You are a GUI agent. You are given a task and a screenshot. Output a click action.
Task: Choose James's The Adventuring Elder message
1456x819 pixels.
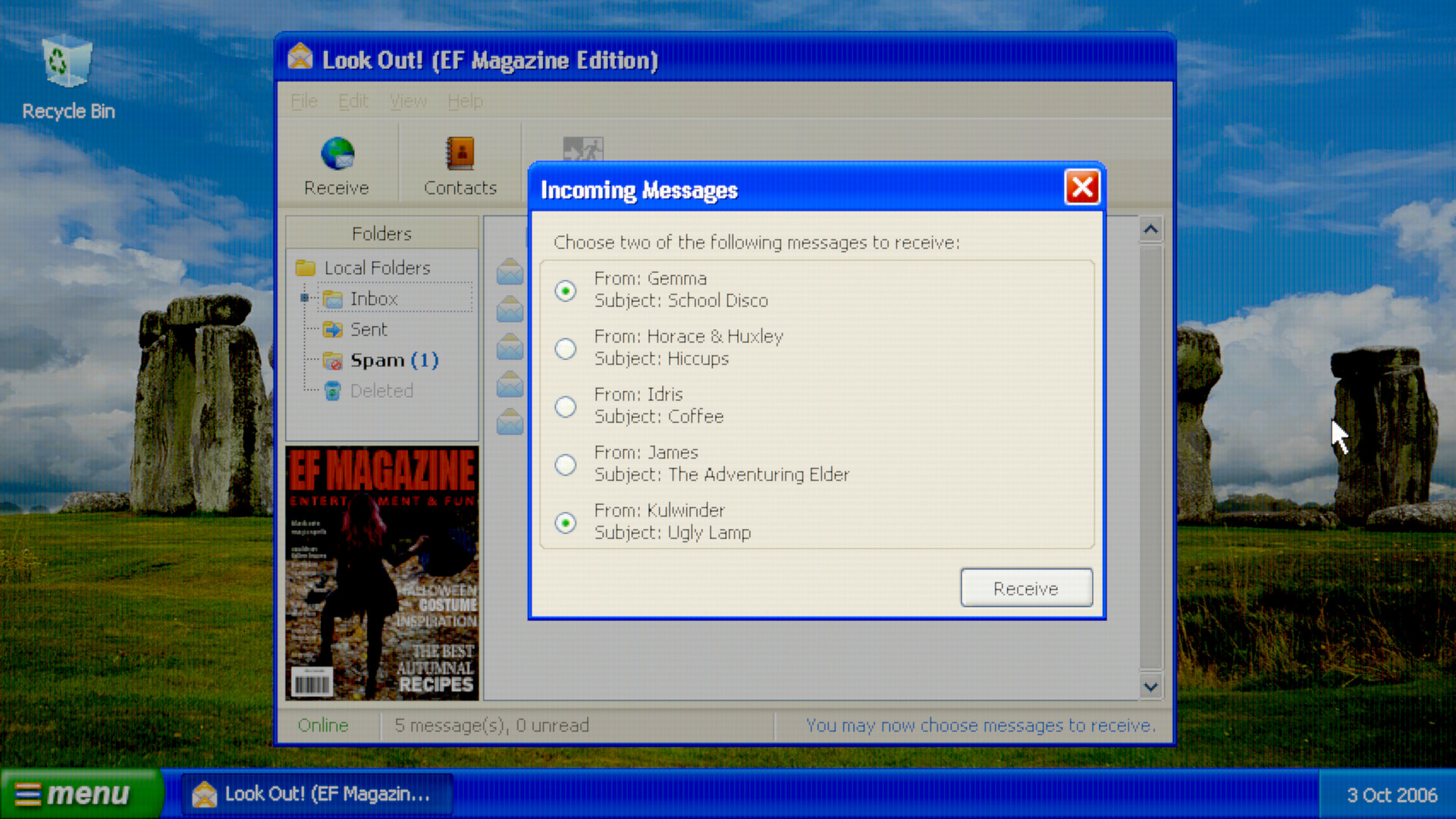pos(566,464)
